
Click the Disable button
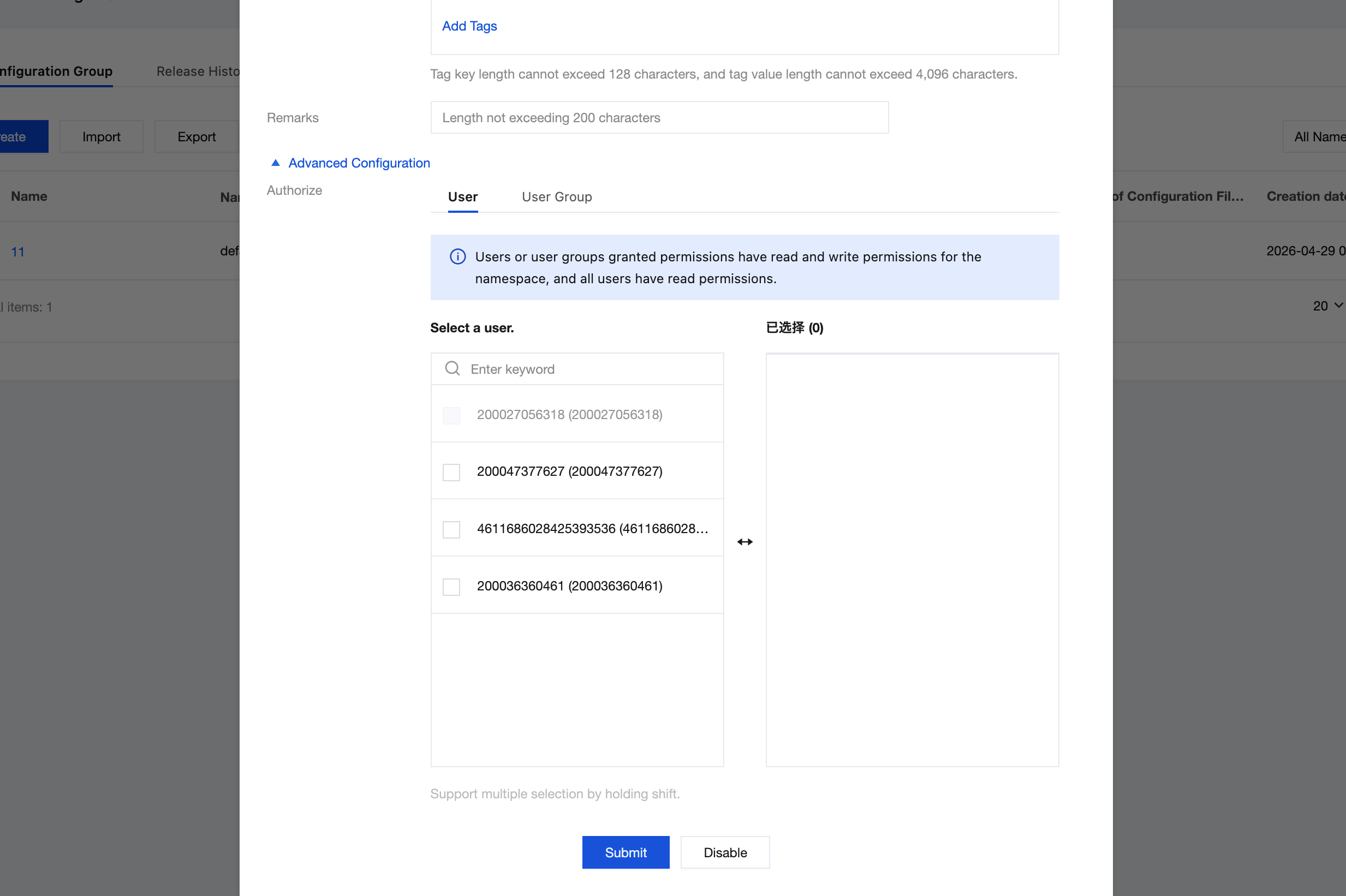725,852
